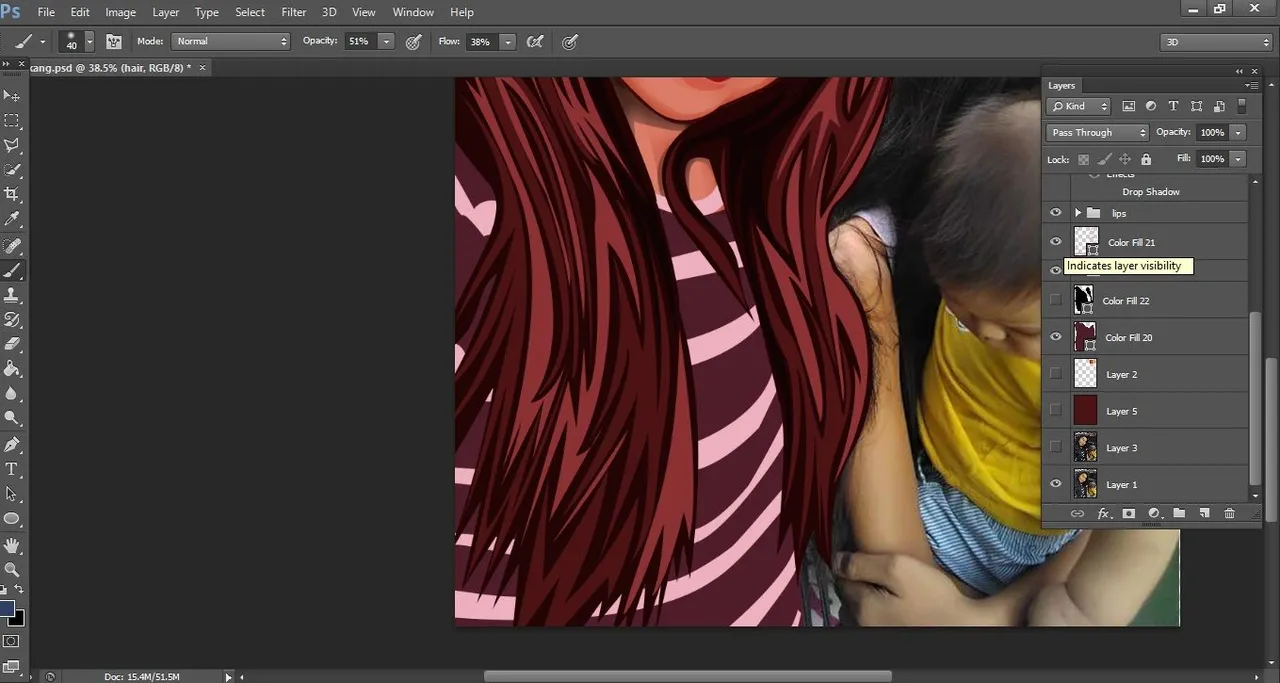Hide the Color Fill 21 layer
Screen dimensions: 1280x683
pyautogui.click(x=1055, y=242)
